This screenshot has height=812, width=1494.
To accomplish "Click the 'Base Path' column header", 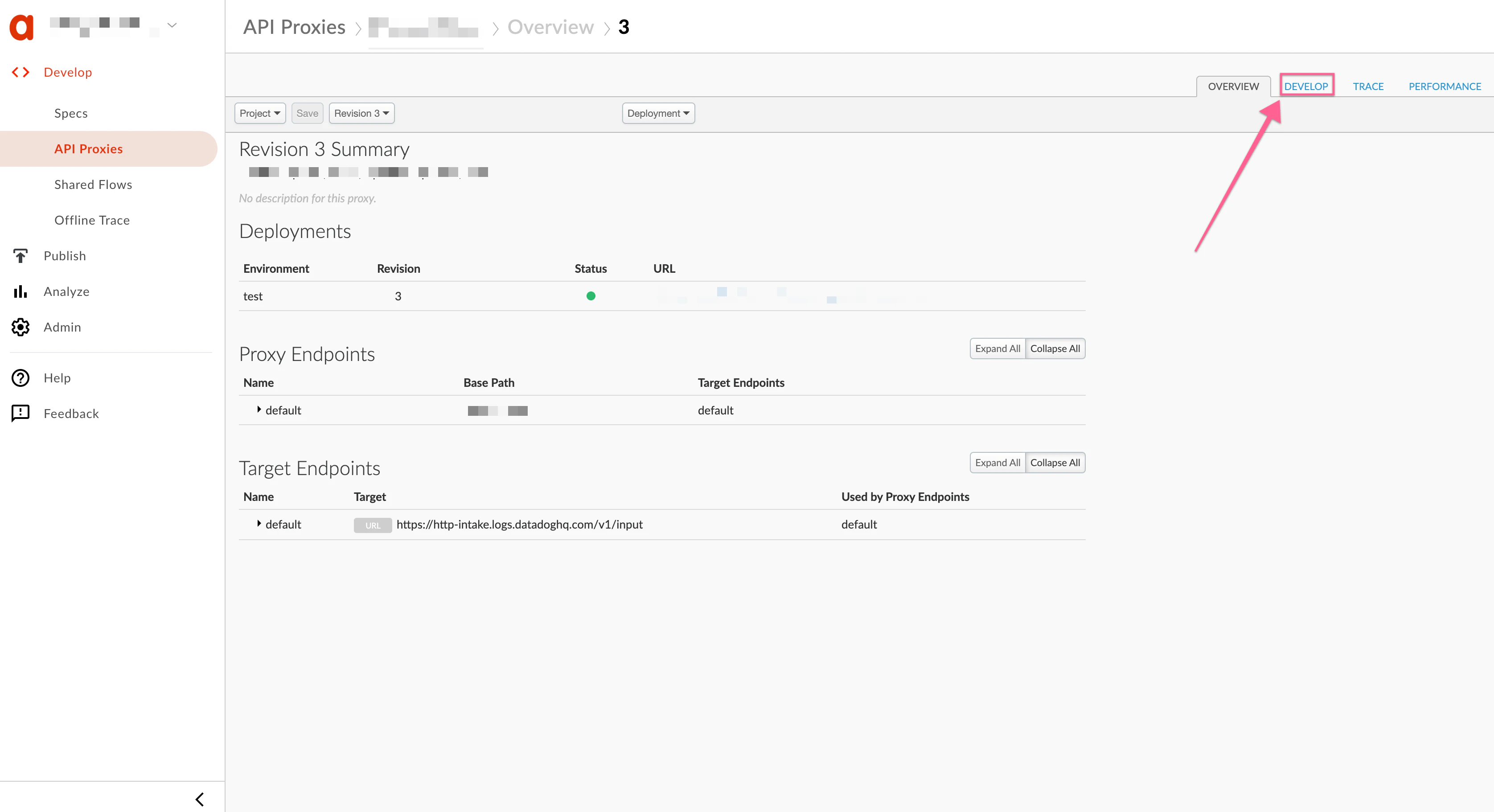I will click(x=489, y=382).
